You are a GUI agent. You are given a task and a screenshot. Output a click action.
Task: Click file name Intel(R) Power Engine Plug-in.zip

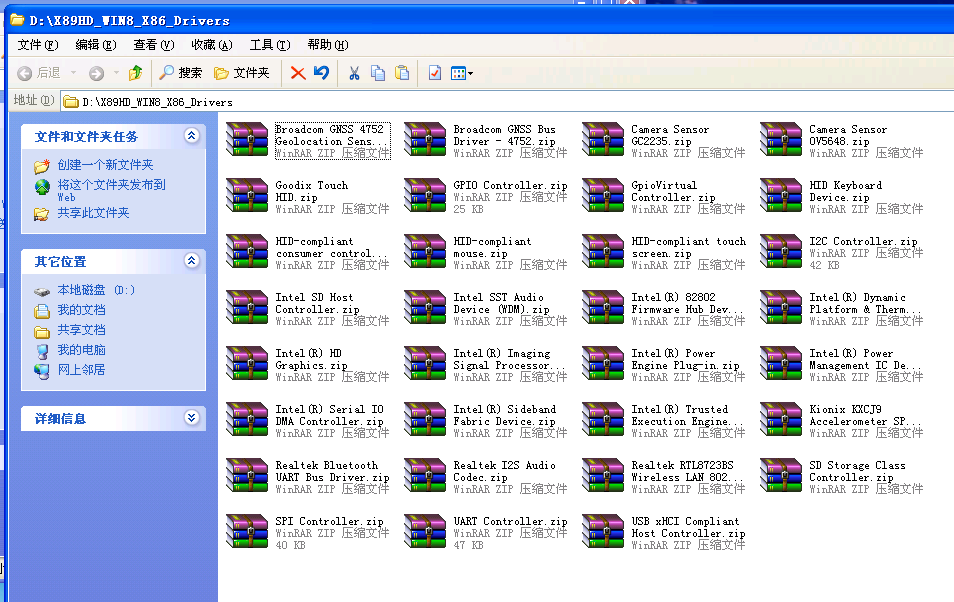click(x=685, y=359)
